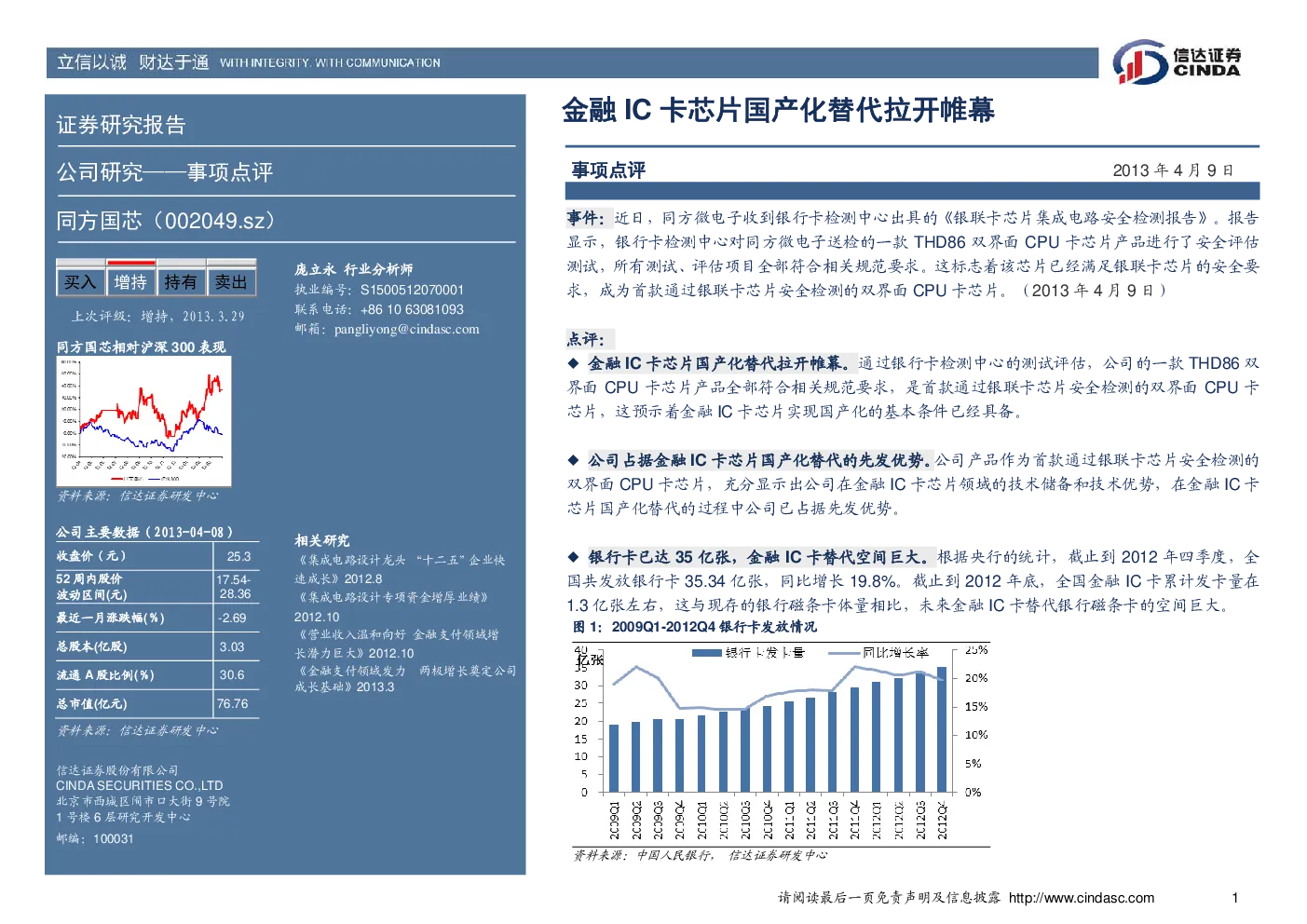1307x924 pixels.
Task: Select bullet heading 金融IC卡芯片国产化替代拉开帷幕。
Action: 720,363
